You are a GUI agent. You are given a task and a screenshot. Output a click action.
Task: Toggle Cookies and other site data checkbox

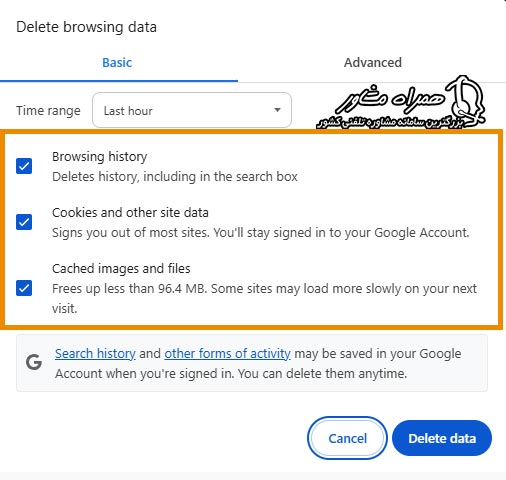(x=24, y=222)
